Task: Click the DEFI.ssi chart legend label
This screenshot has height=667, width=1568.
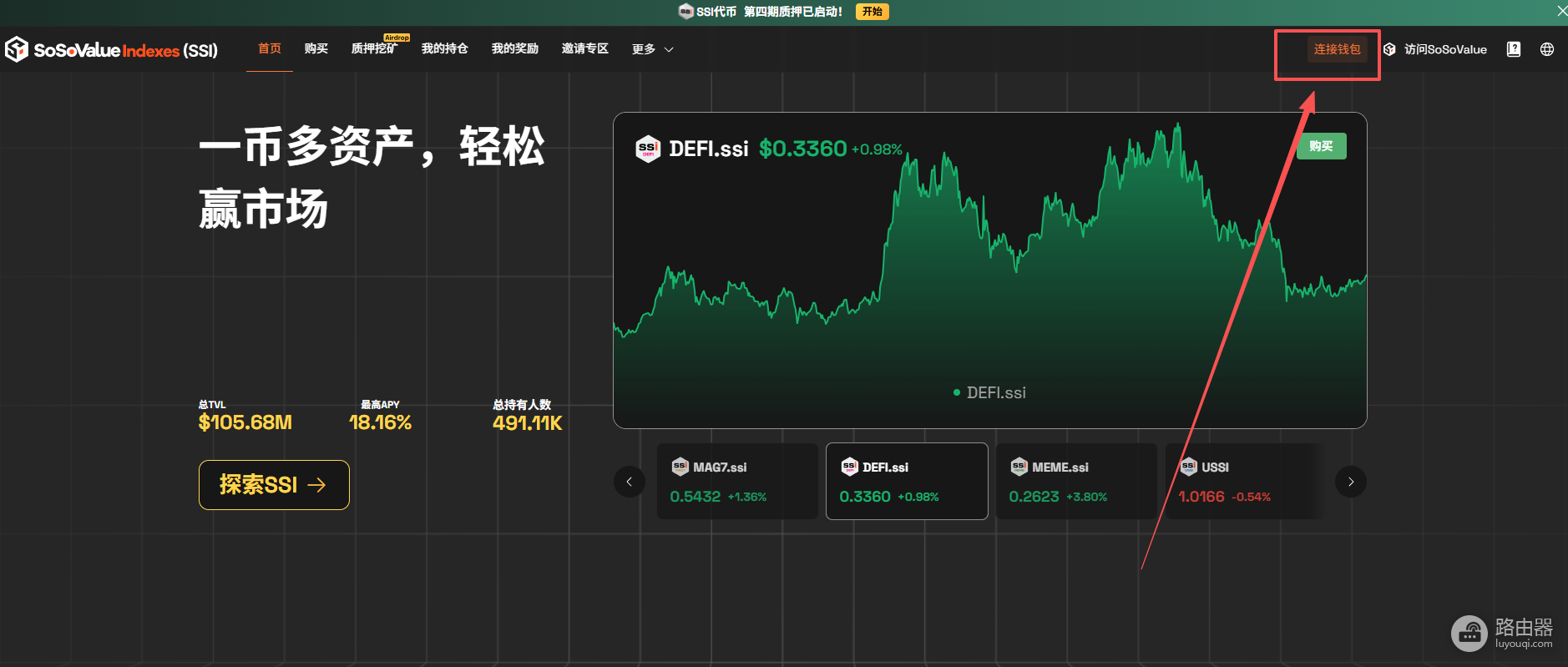Action: pos(990,392)
